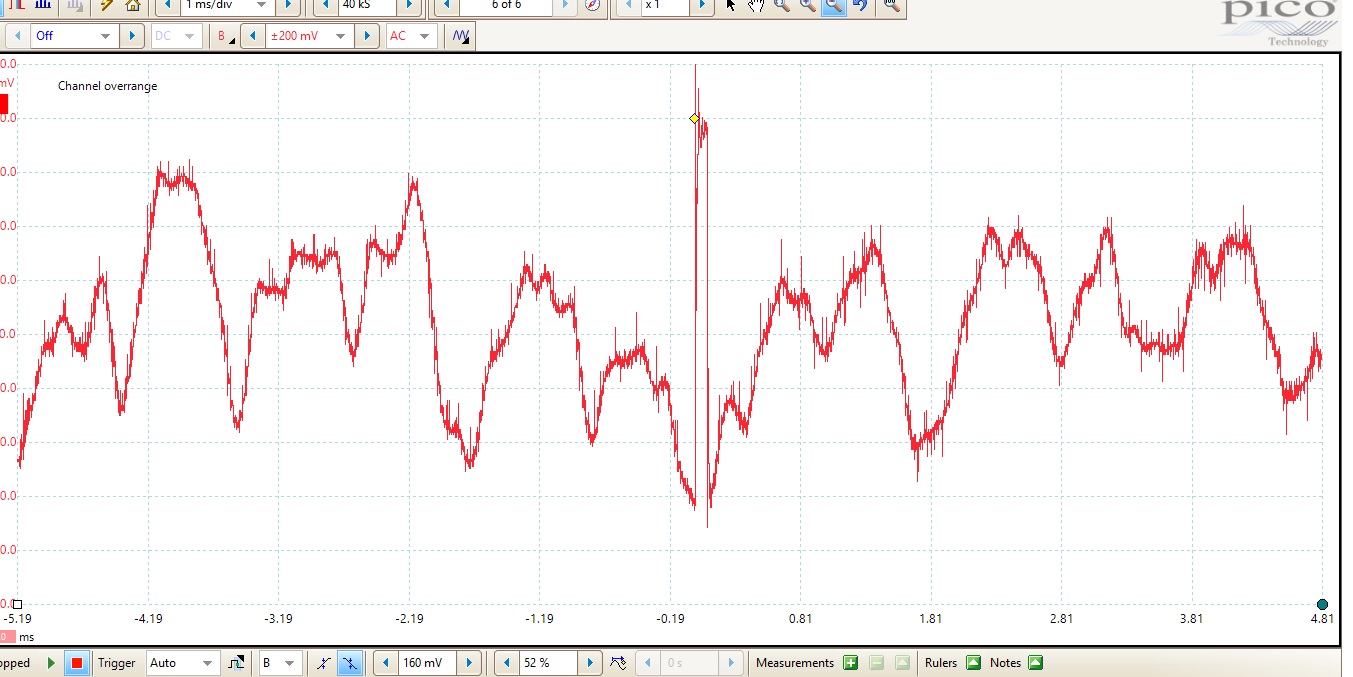The width and height of the screenshot is (1353, 677).
Task: Click the Channel overrange warning text
Action: [107, 86]
